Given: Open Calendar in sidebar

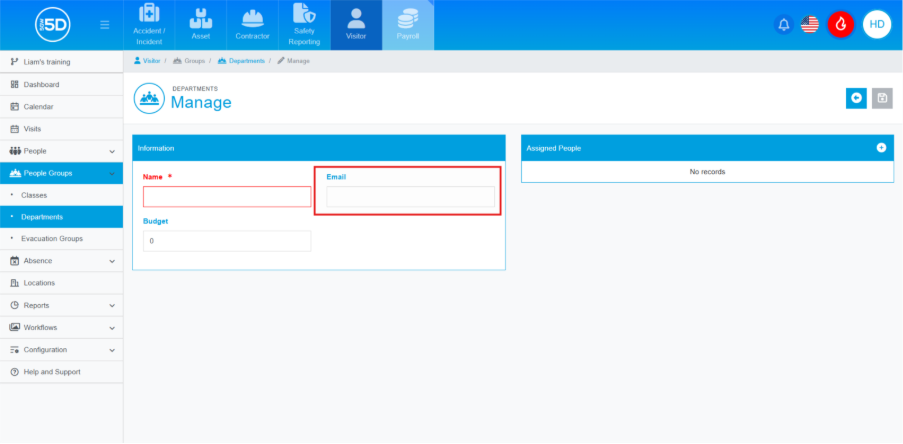Looking at the screenshot, I should point(61,107).
